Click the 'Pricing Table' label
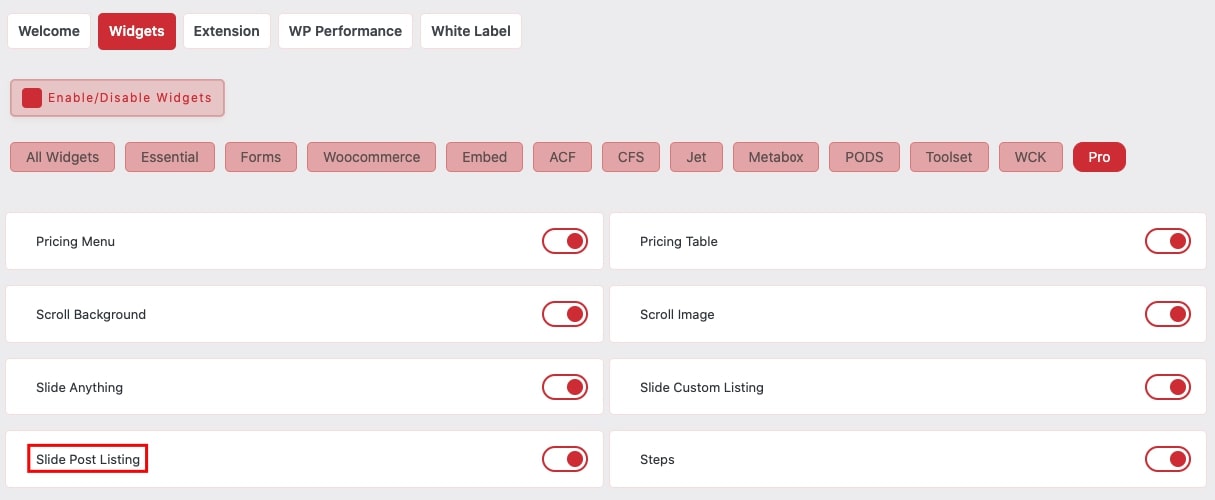Viewport: 1215px width, 500px height. pos(679,241)
